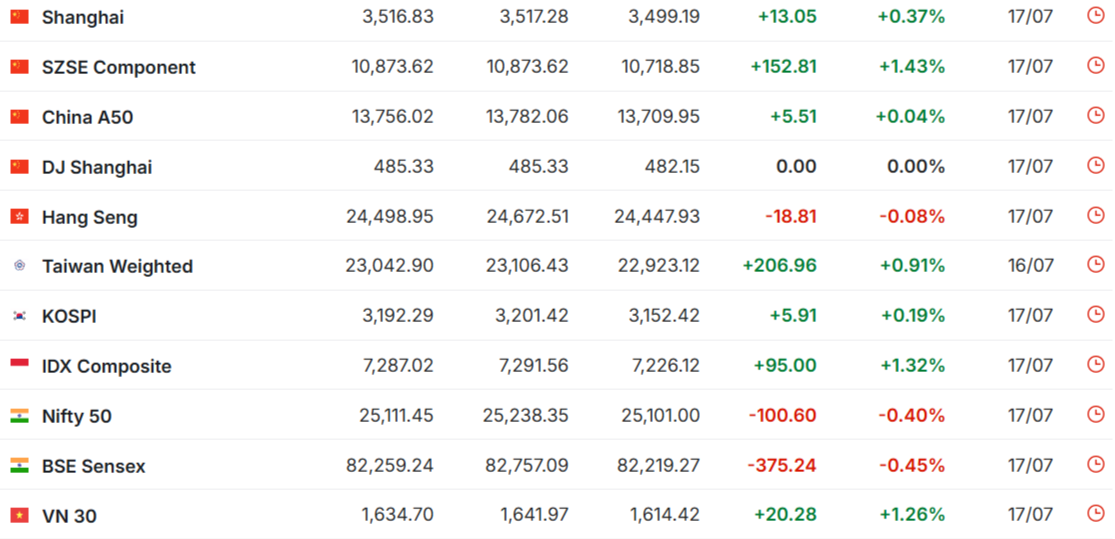The height and width of the screenshot is (539, 1115).
Task: Select the China A50 index name
Action: click(x=87, y=117)
